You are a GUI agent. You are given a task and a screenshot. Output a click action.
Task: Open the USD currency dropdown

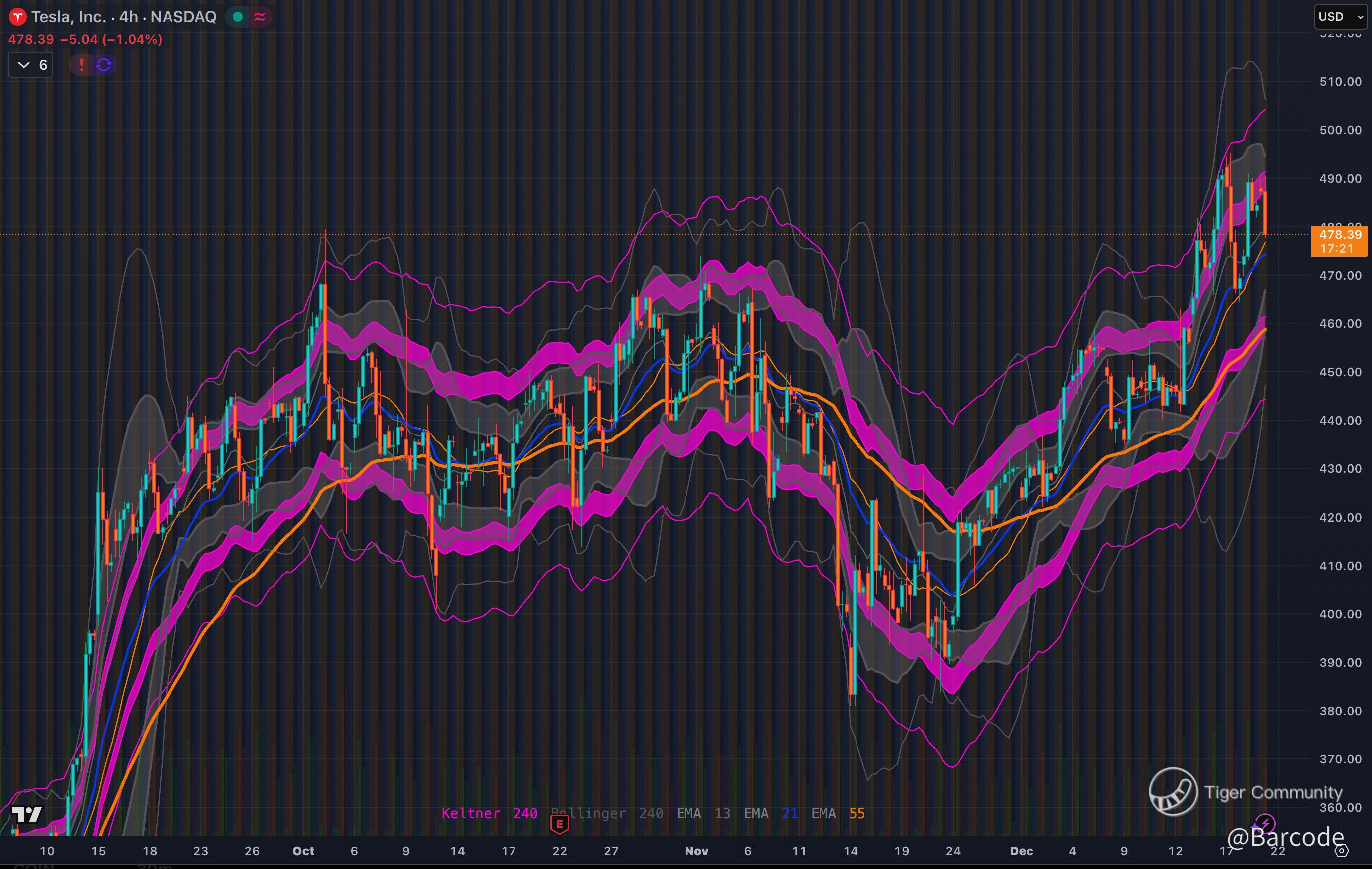click(x=1340, y=17)
